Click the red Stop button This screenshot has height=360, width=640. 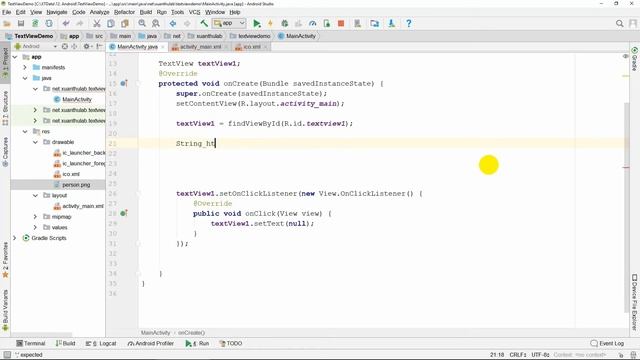coord(341,24)
